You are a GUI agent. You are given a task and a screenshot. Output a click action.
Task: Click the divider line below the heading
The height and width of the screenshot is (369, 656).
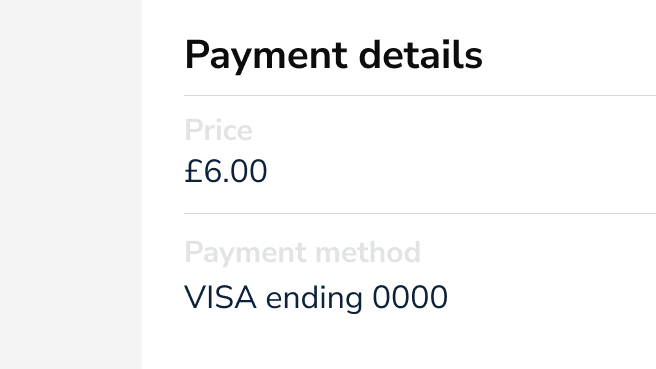coord(420,95)
